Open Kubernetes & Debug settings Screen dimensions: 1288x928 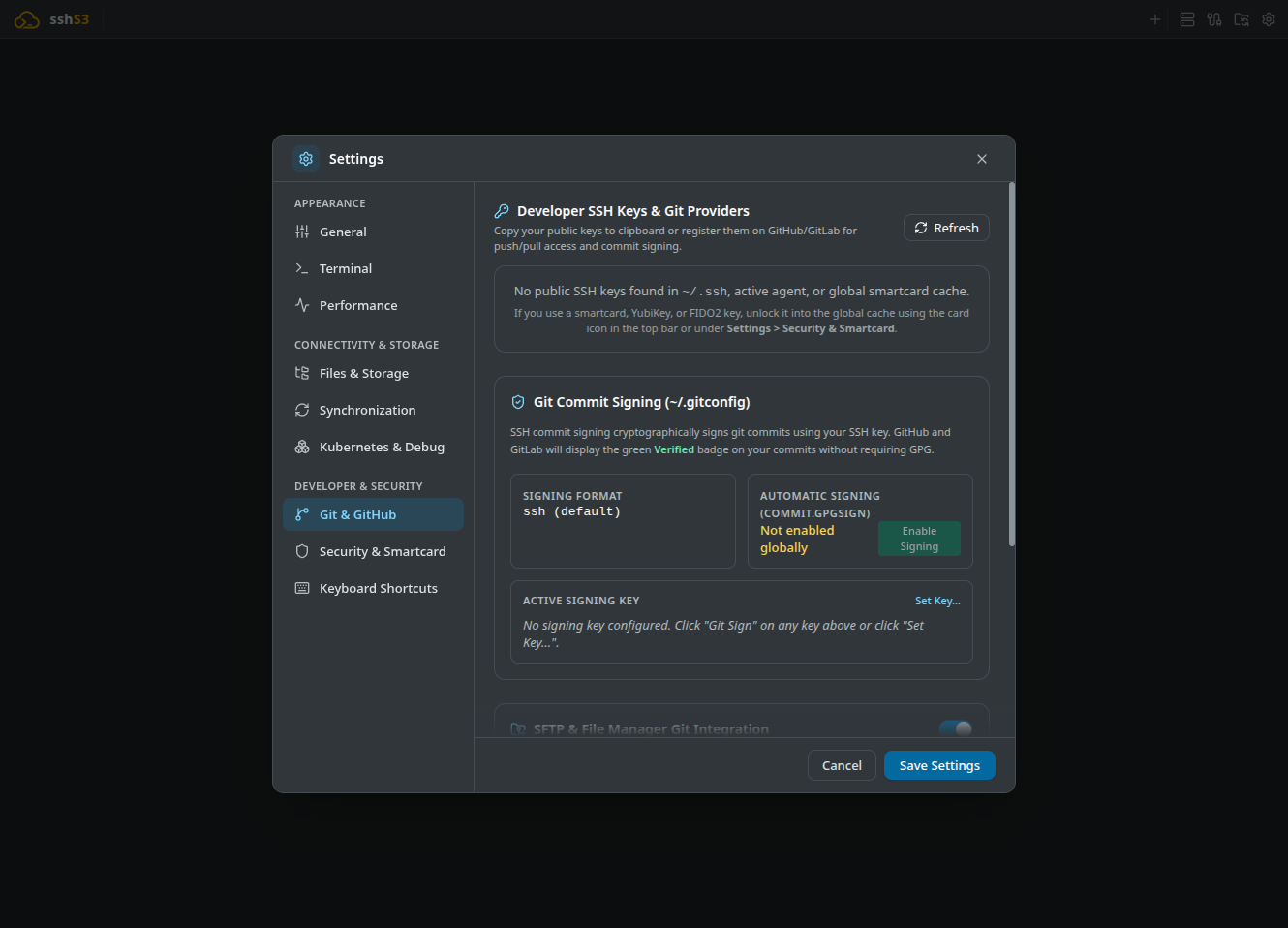point(373,447)
